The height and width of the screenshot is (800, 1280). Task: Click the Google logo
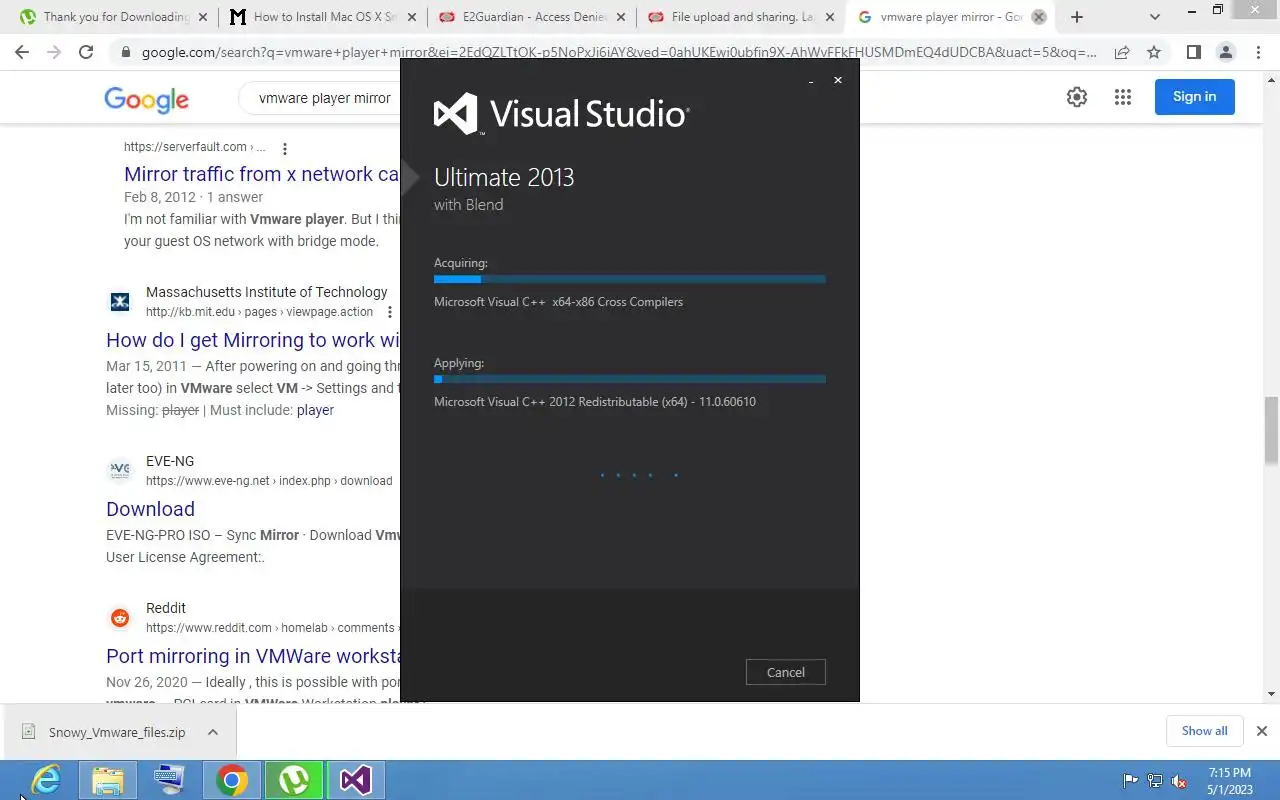click(x=146, y=98)
